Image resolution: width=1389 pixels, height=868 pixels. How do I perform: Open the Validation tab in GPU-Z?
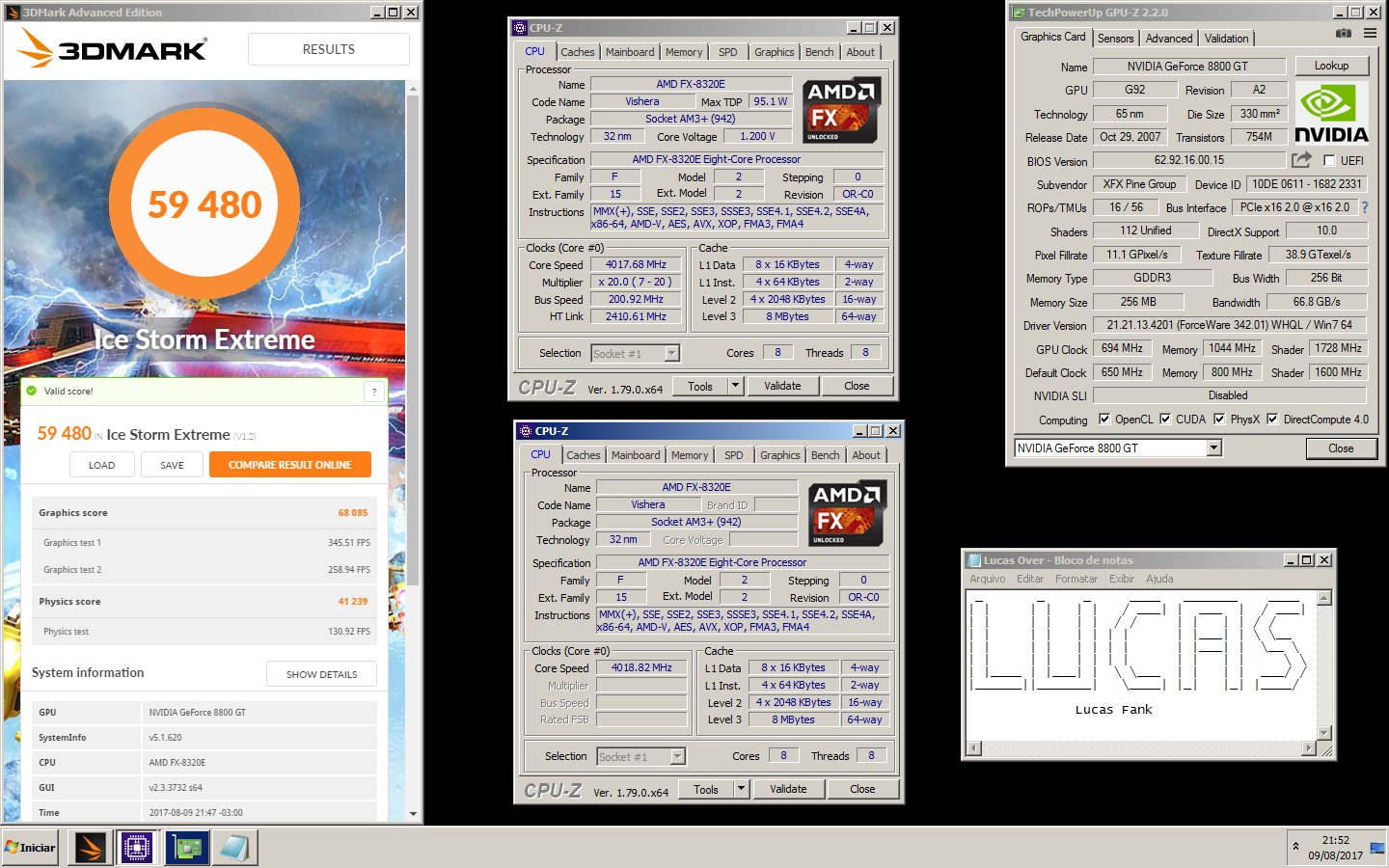[1226, 39]
